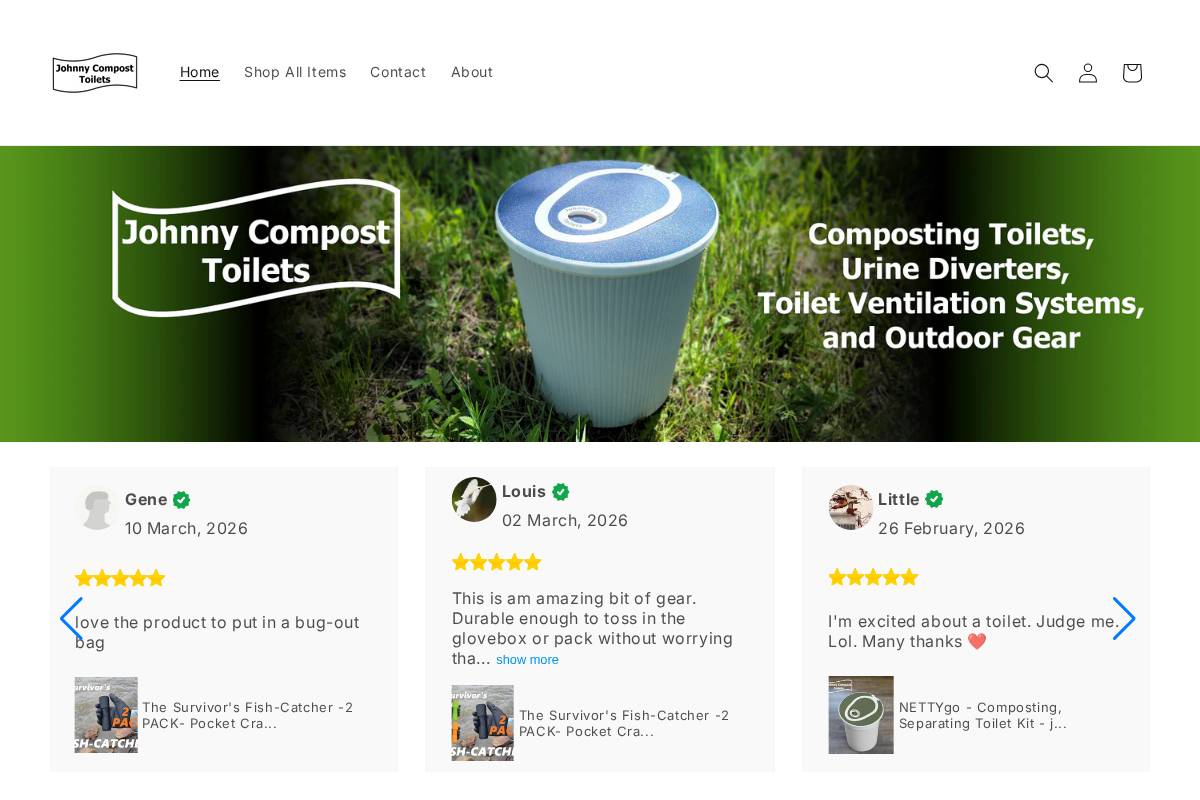Open the Fish-Catcher product in Gene's review
The width and height of the screenshot is (1200, 800).
[106, 715]
